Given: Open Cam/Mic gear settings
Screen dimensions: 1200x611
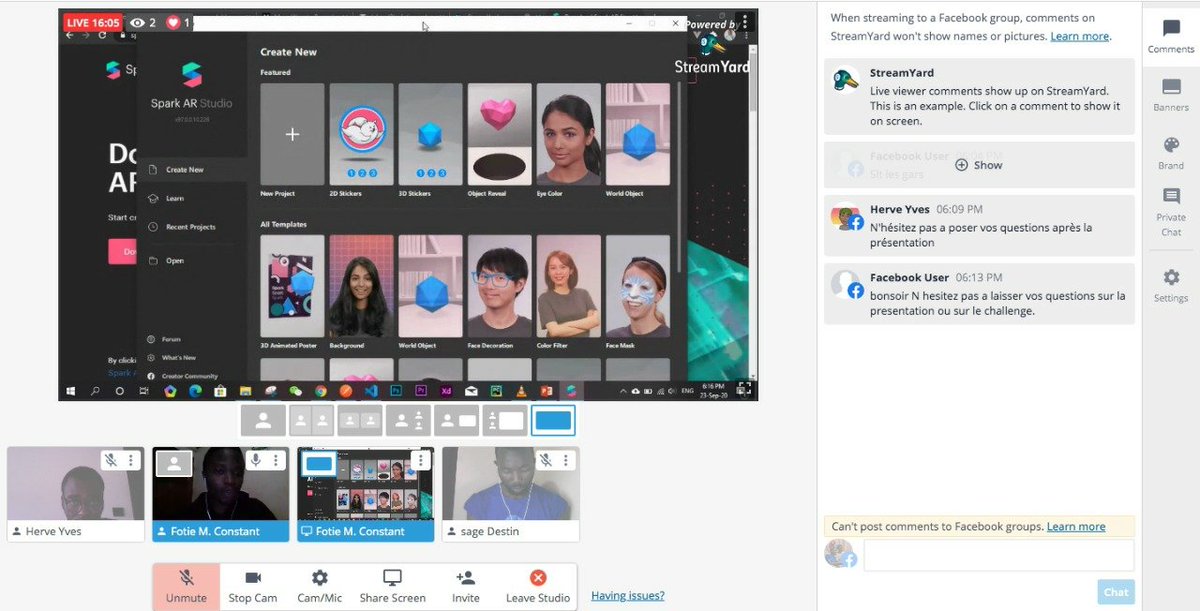Looking at the screenshot, I should (x=320, y=578).
